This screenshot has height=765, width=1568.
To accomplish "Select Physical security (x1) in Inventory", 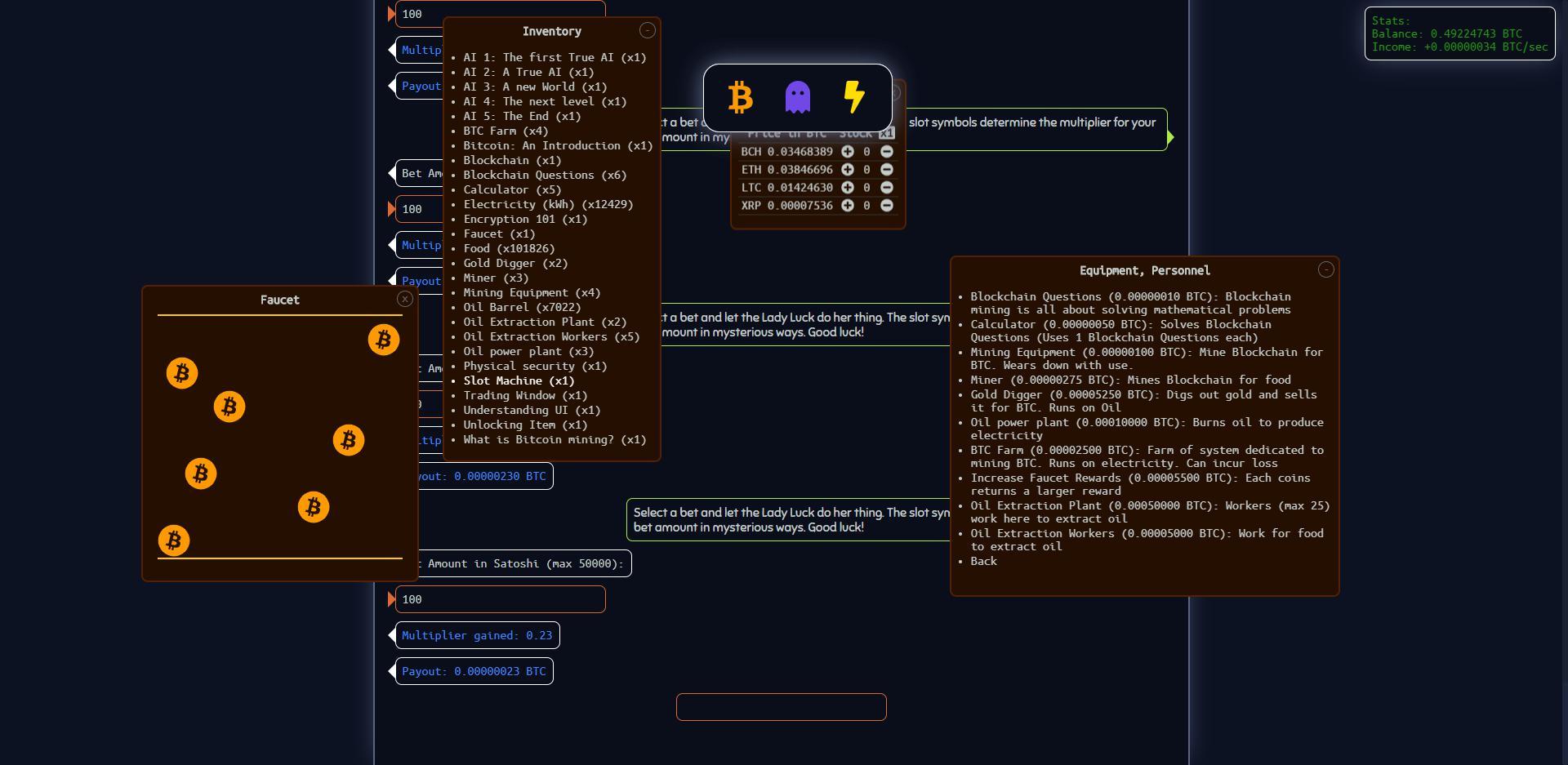I will pos(535,367).
